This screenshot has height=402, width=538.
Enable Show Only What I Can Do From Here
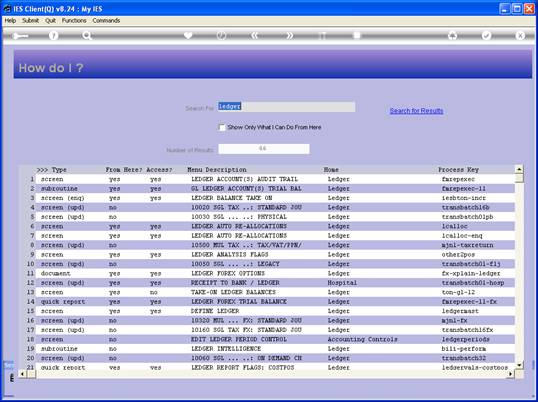click(x=222, y=128)
